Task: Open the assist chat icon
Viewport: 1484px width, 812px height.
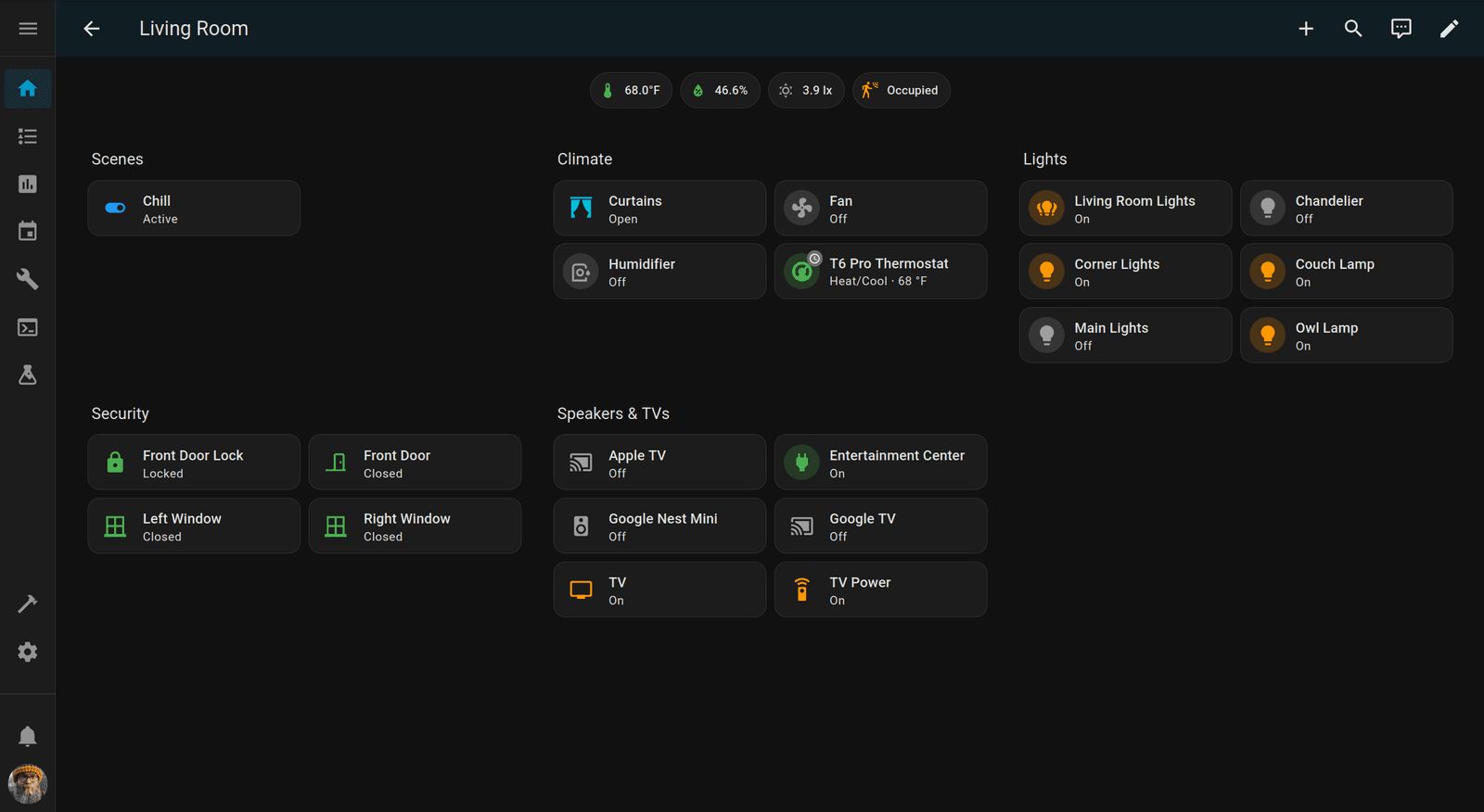Action: 1401,29
